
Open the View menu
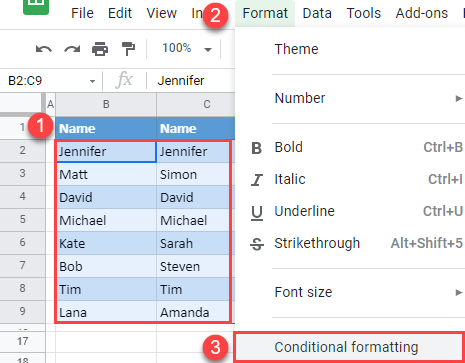tap(162, 13)
